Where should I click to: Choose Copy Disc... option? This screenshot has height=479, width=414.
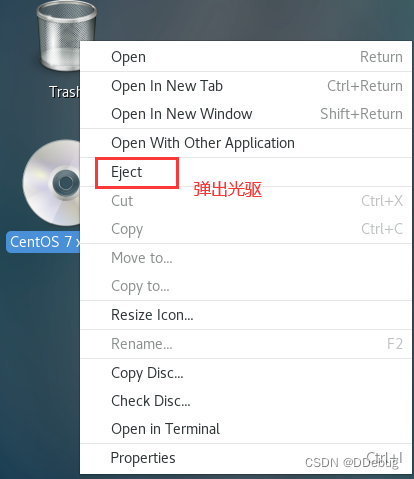click(x=246, y=373)
